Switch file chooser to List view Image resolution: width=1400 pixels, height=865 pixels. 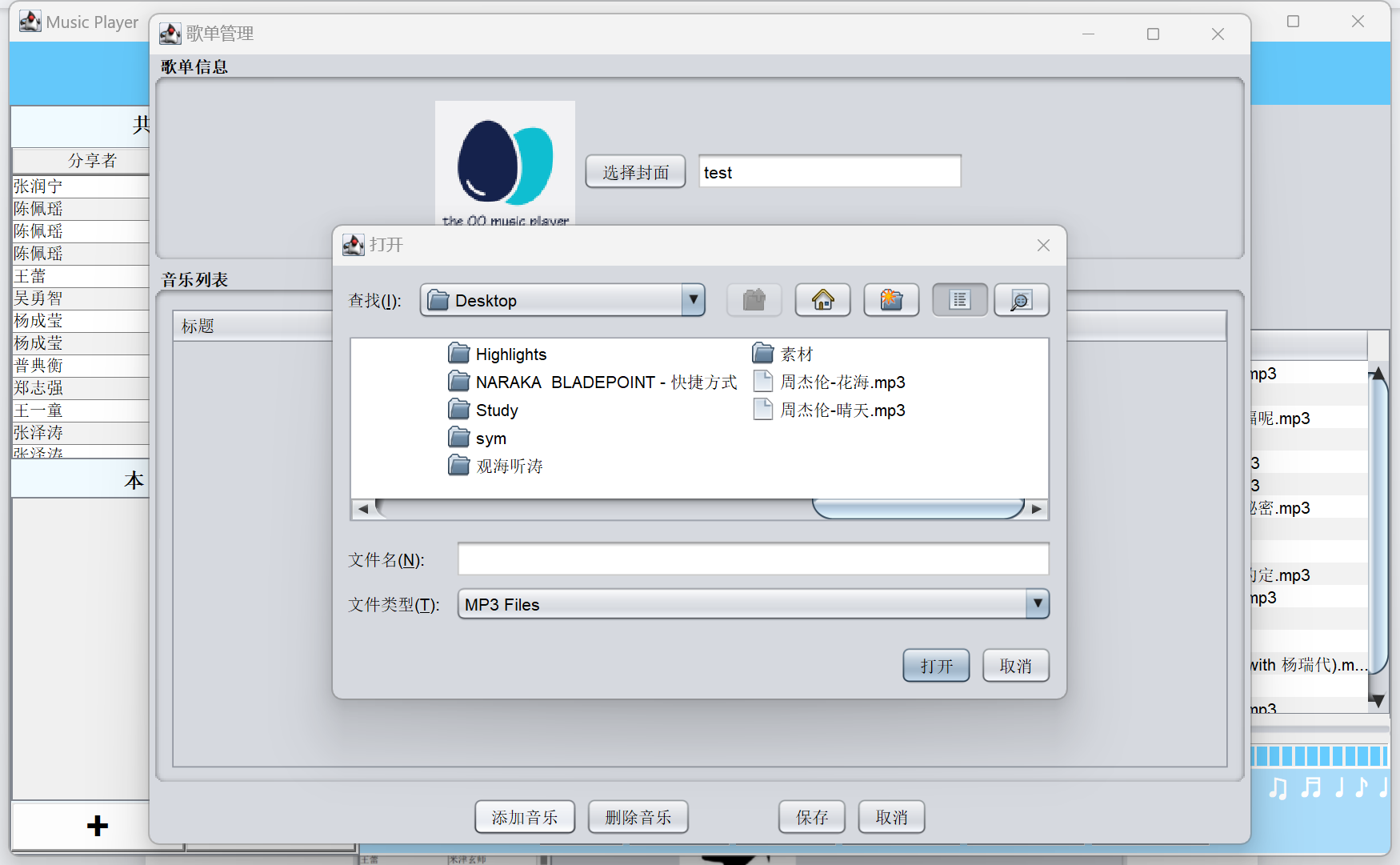point(959,300)
